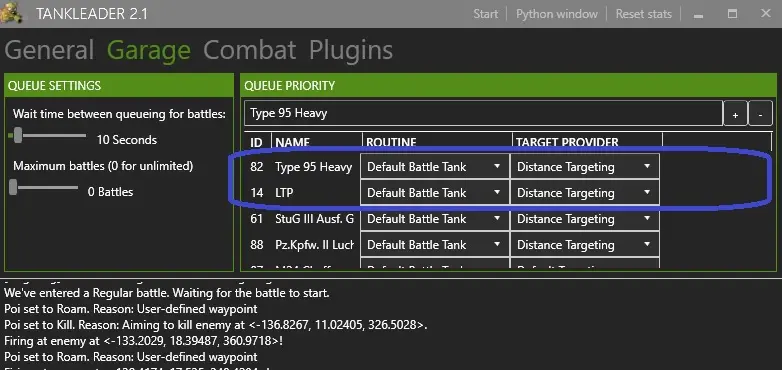Open Target Provider dropdown for Pz.Kpfw. II Luchs
Image resolution: width=782 pixels, height=370 pixels.
(585, 244)
